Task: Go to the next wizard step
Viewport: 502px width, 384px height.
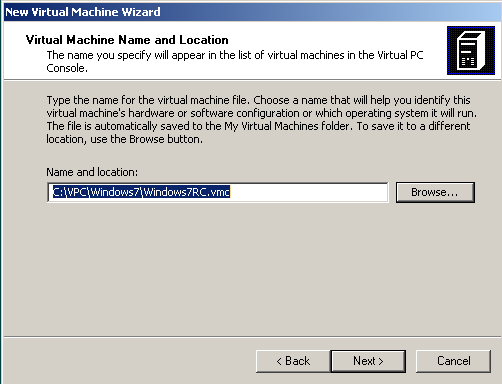Action: click(x=368, y=361)
